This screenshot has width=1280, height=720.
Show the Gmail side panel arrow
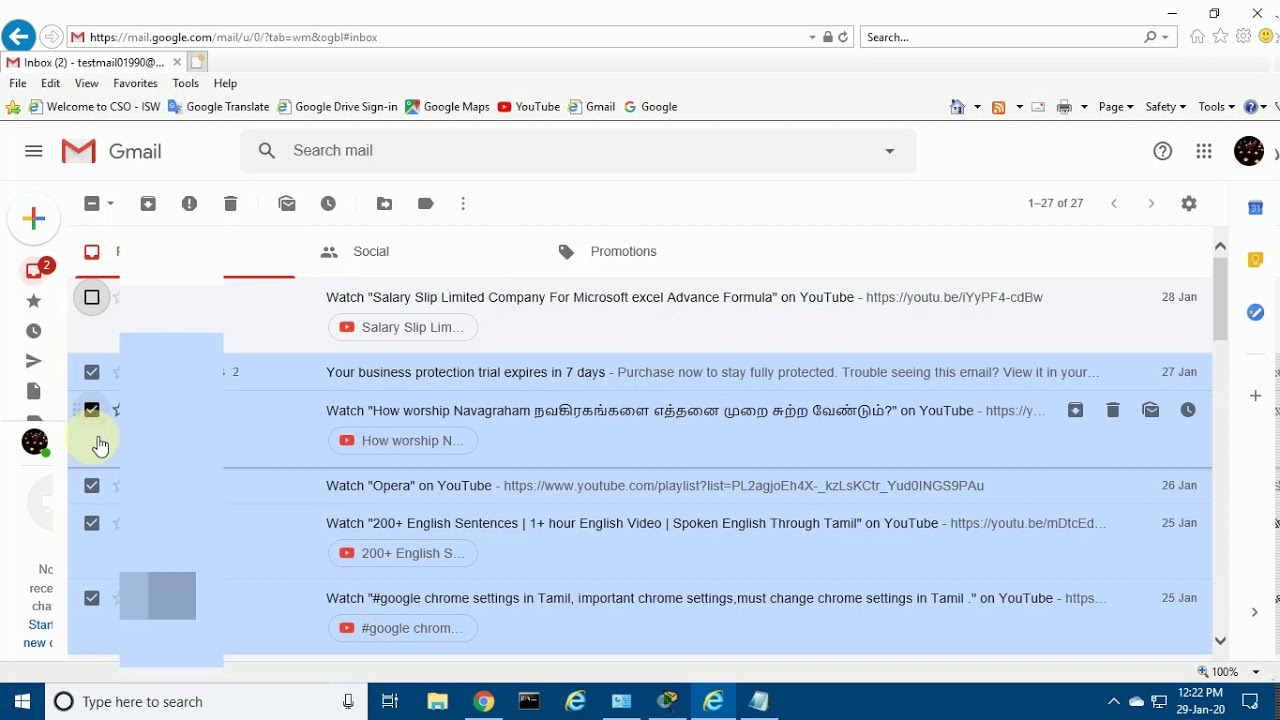tap(1254, 612)
